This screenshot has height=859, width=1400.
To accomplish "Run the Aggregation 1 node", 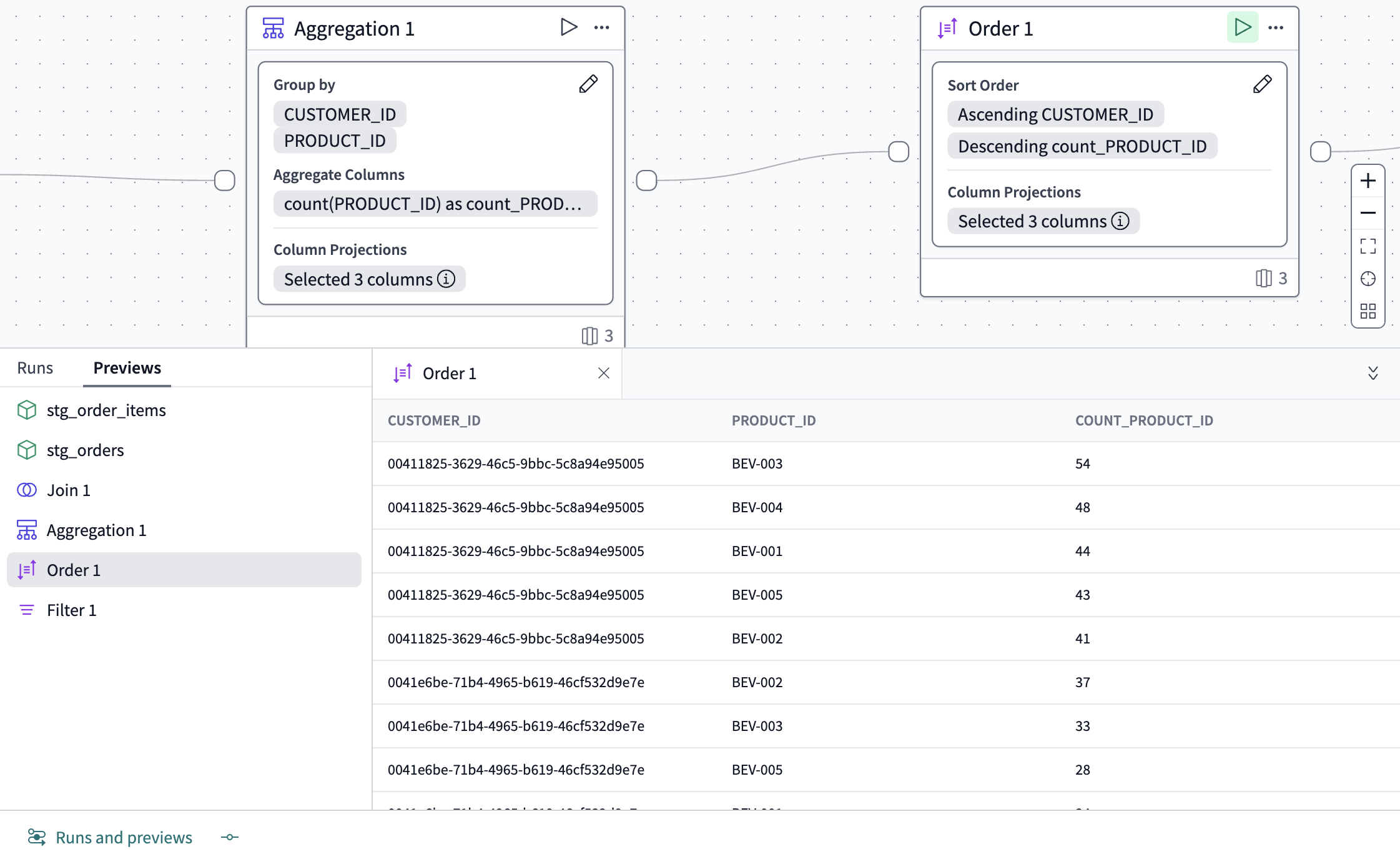I will click(x=568, y=27).
